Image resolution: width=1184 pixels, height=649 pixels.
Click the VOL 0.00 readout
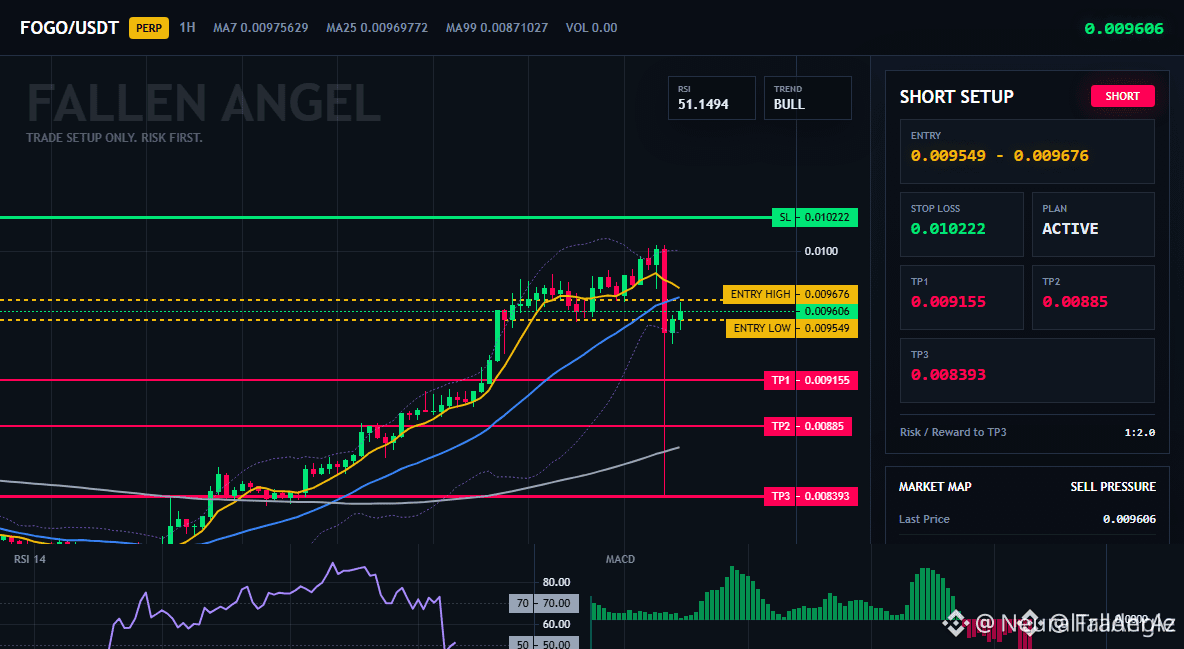coord(591,28)
